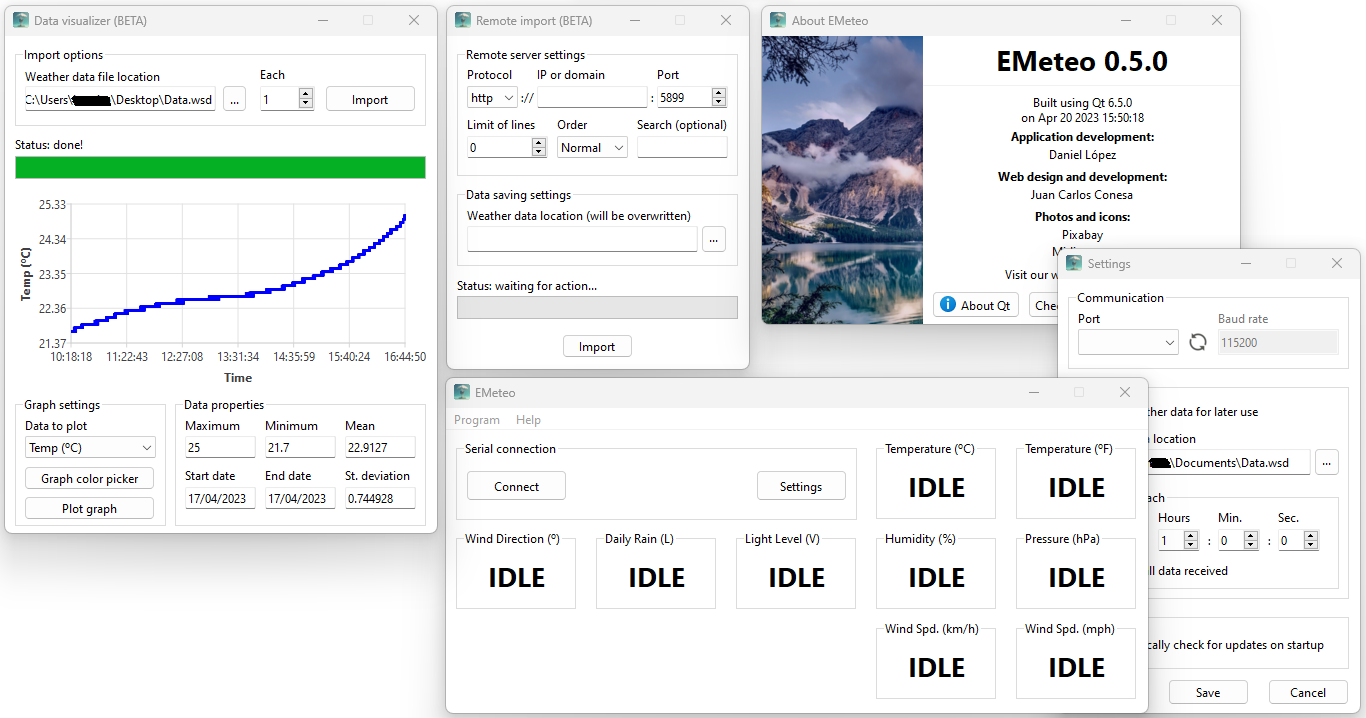
Task: Open the Program menu in EMeteo
Action: pos(477,420)
